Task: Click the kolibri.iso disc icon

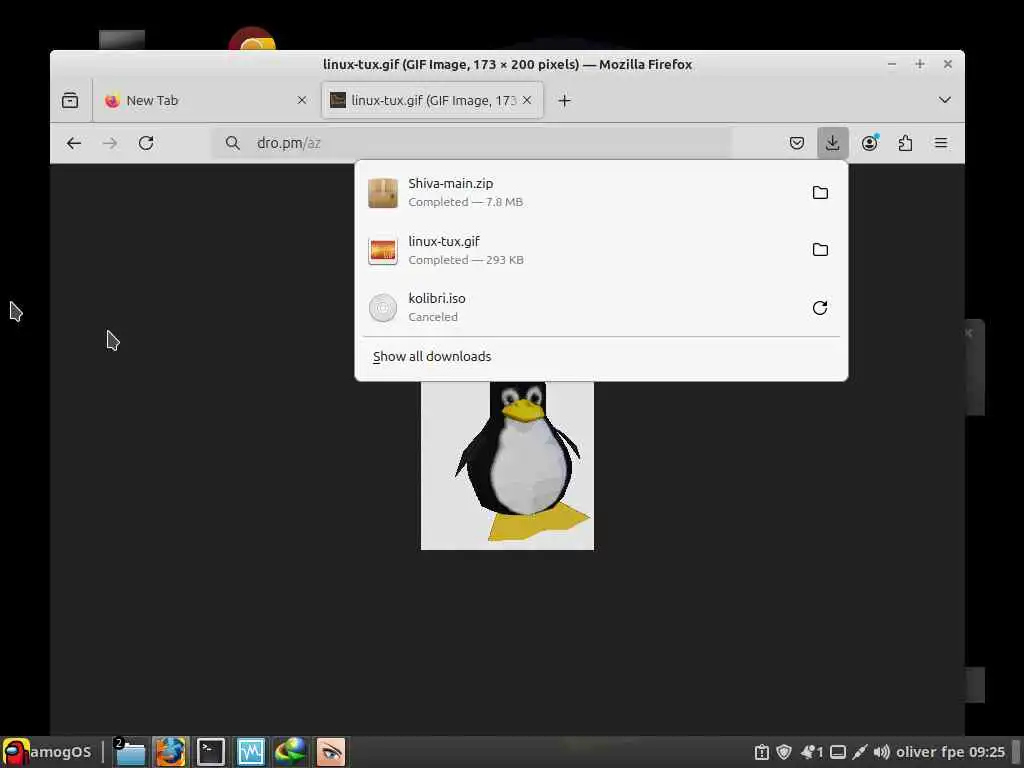Action: [383, 308]
